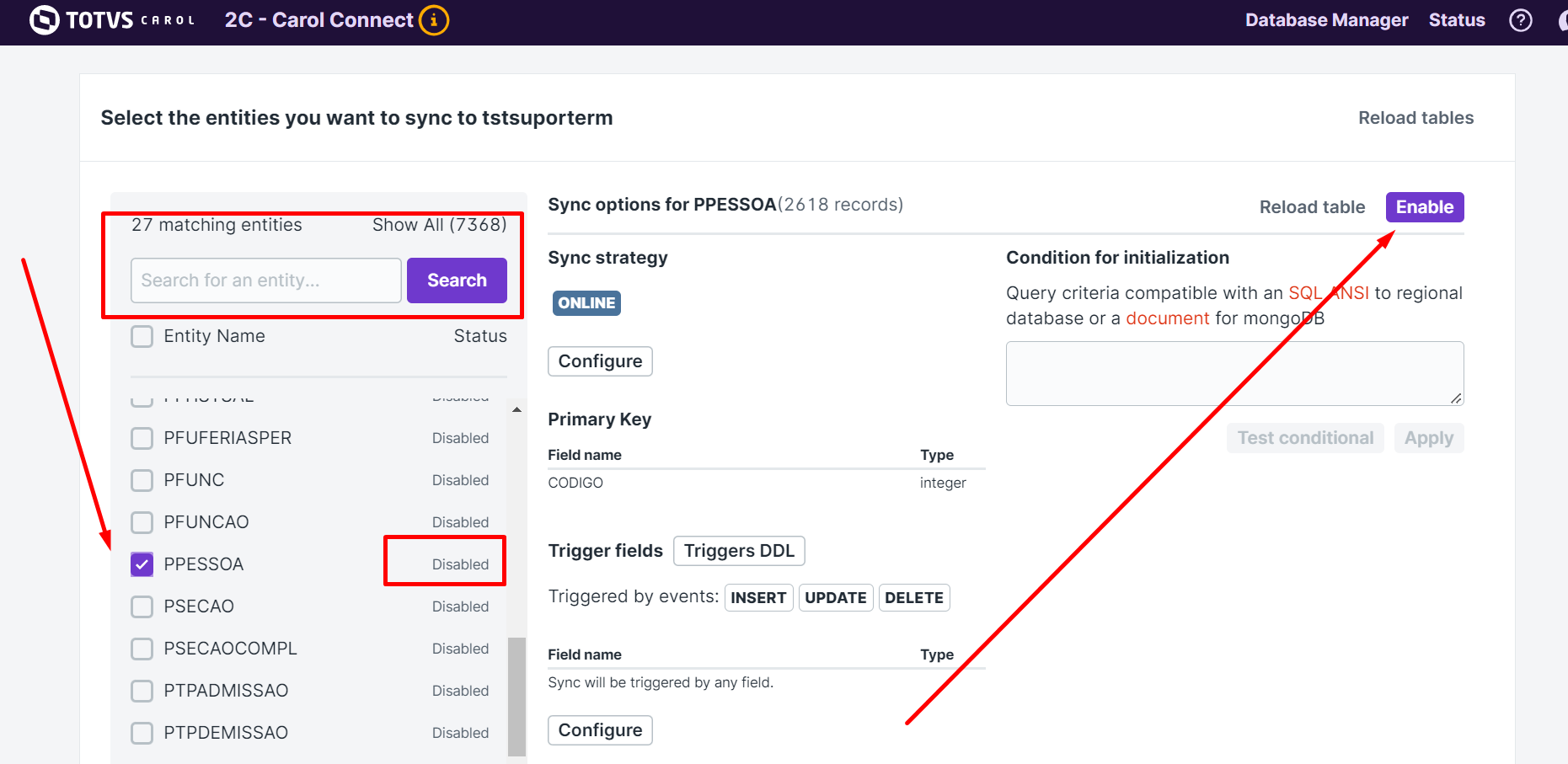Open the user profile icon

click(x=1563, y=19)
